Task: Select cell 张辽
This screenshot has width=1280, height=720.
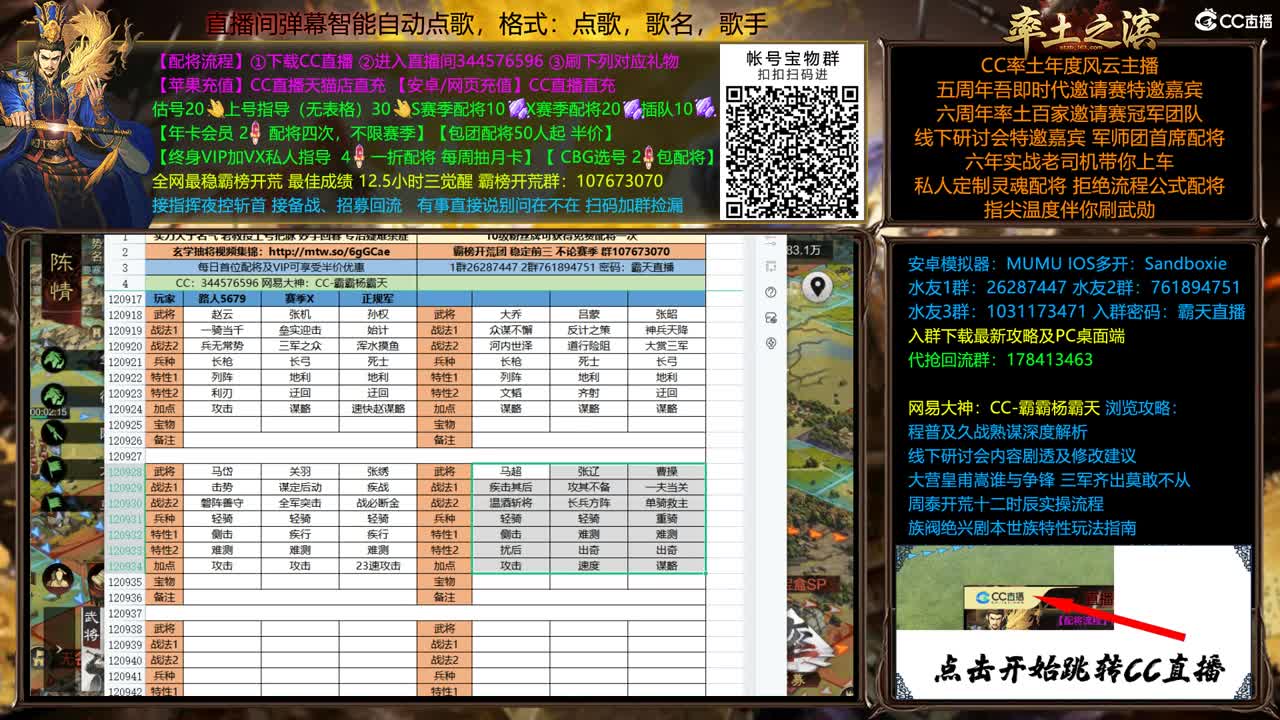Action: 588,471
